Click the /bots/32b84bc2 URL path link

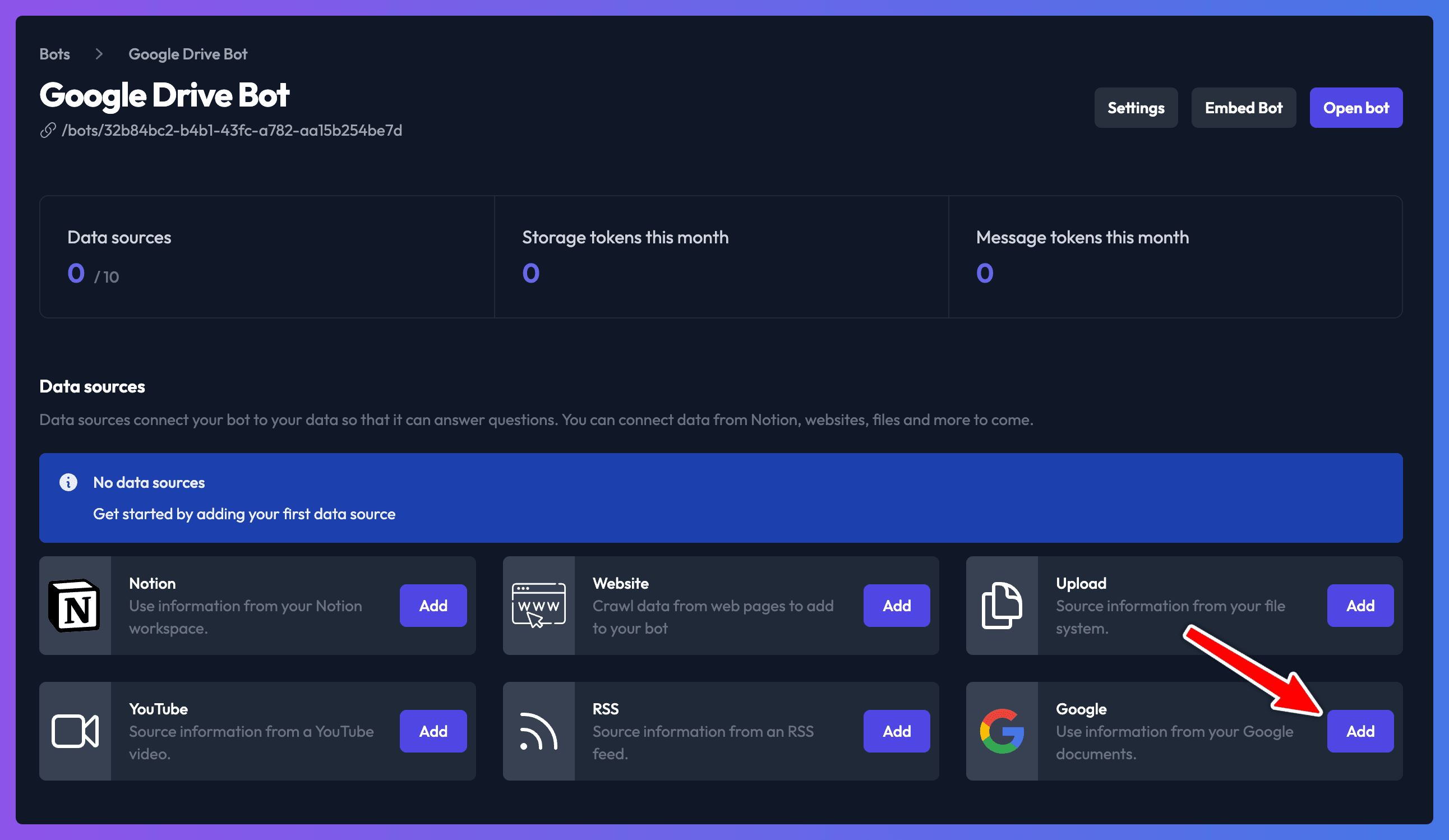pos(232,131)
